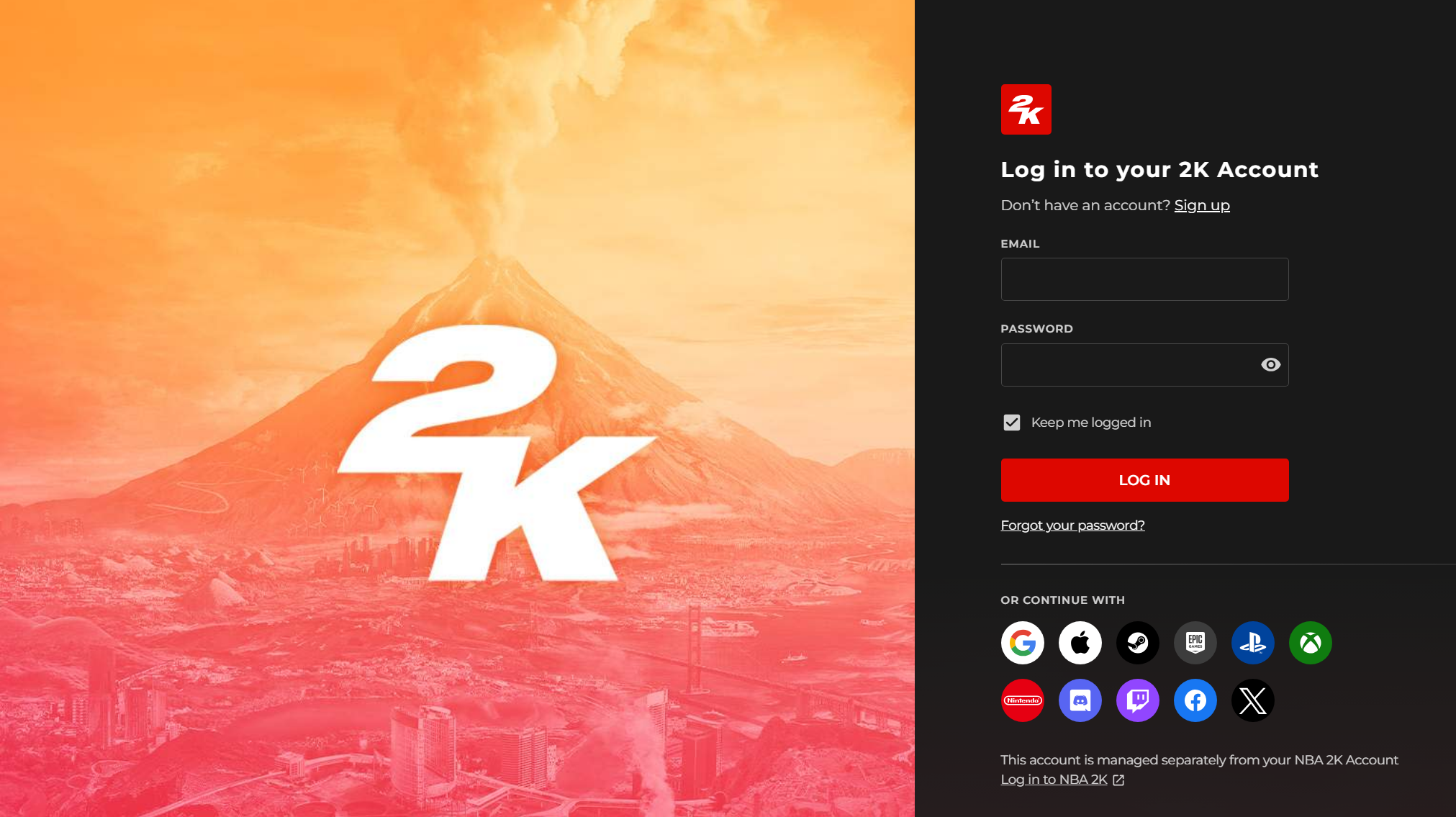Focus the EMAIL input field

[x=1144, y=279]
